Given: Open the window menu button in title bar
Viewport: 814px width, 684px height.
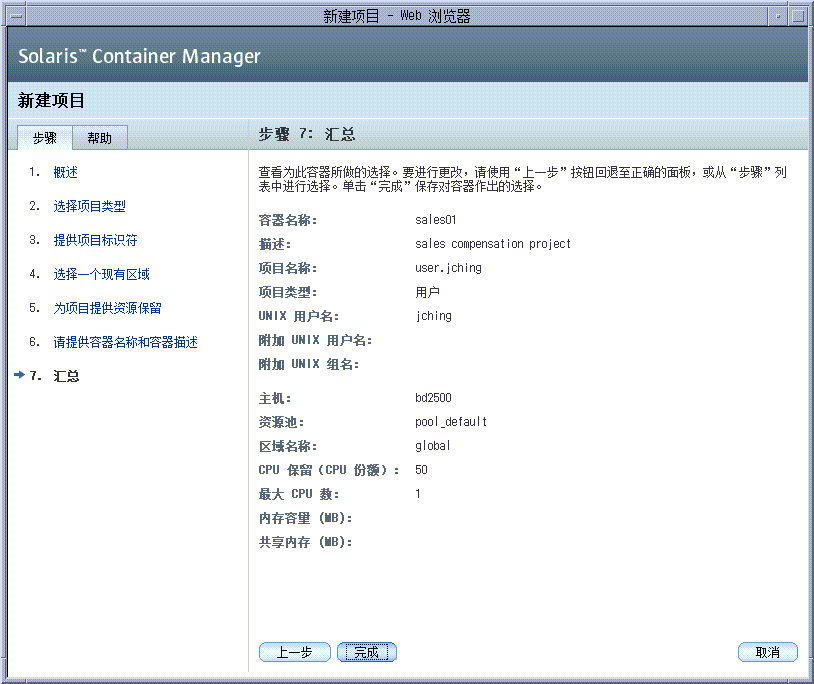Looking at the screenshot, I should tap(17, 17).
